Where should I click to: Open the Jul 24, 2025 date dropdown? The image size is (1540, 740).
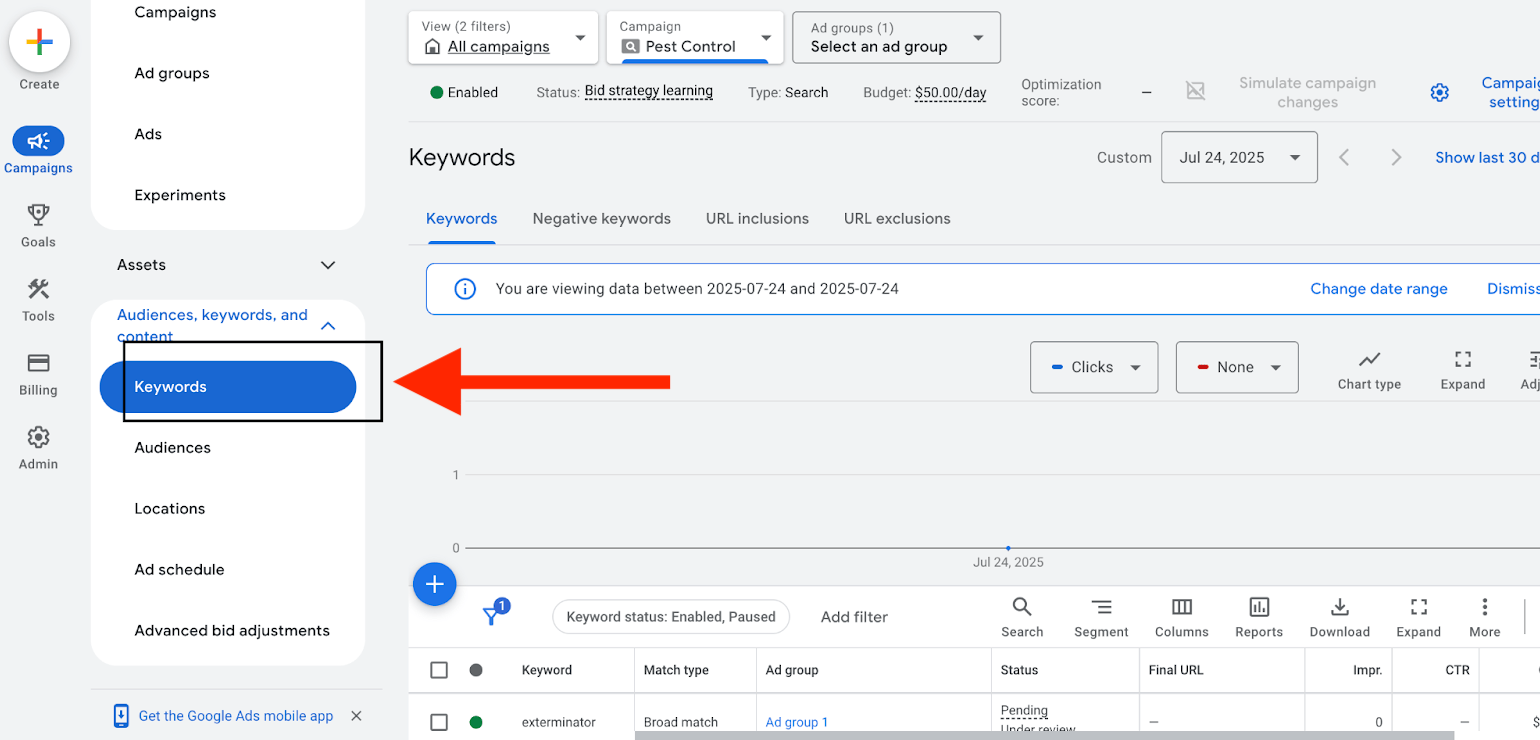(x=1238, y=158)
